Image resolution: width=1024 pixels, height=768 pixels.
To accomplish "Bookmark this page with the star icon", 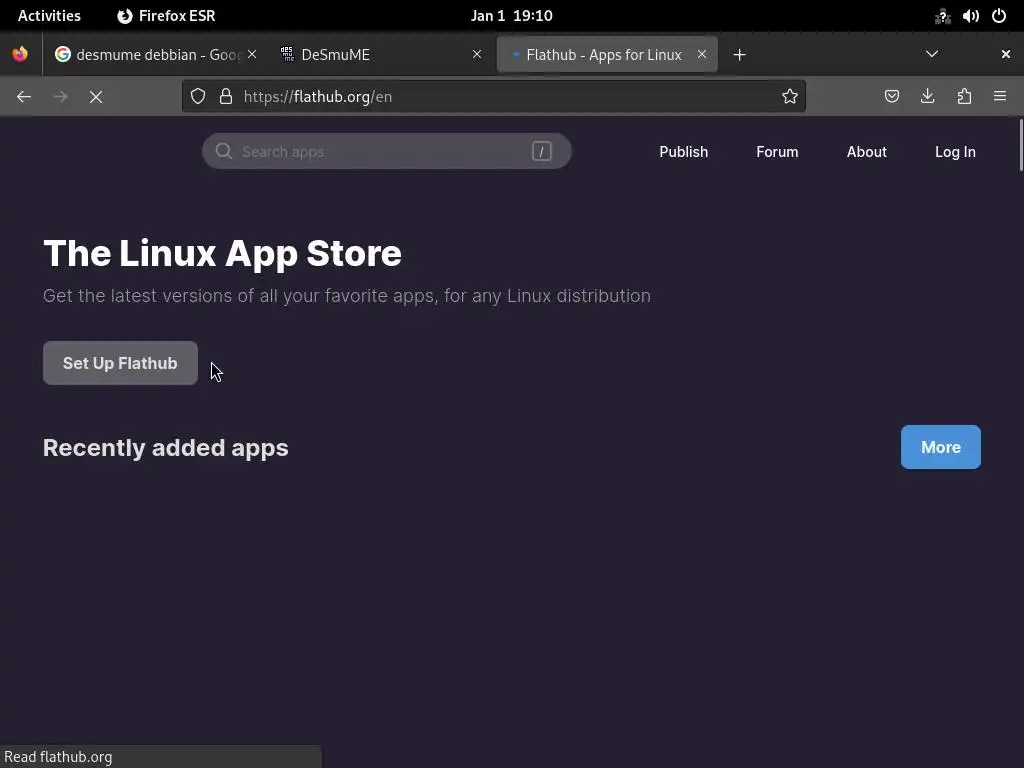I will pyautogui.click(x=790, y=97).
